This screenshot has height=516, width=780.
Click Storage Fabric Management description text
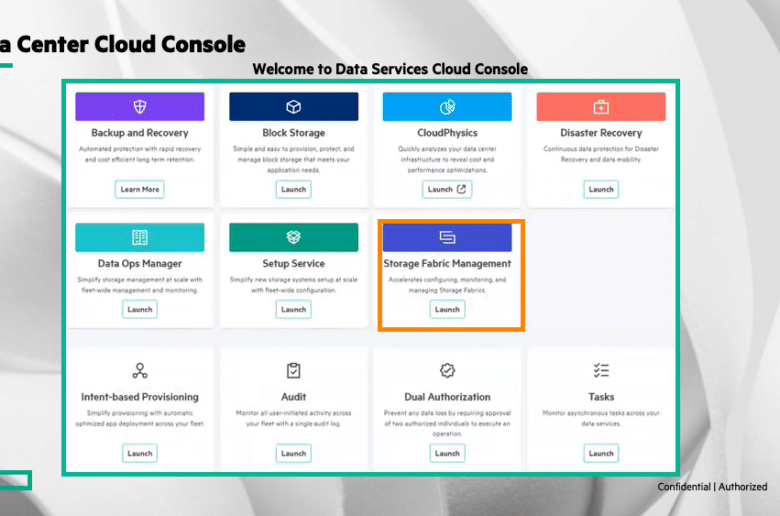tap(447, 285)
